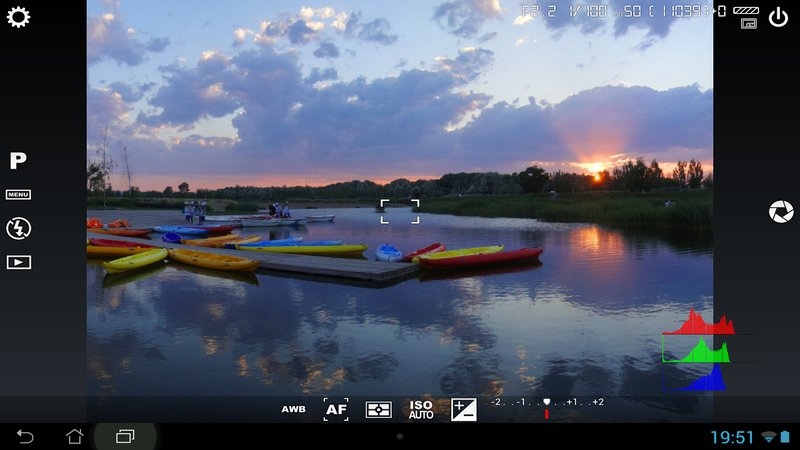
Task: Change the metering mode icon
Action: 379,410
